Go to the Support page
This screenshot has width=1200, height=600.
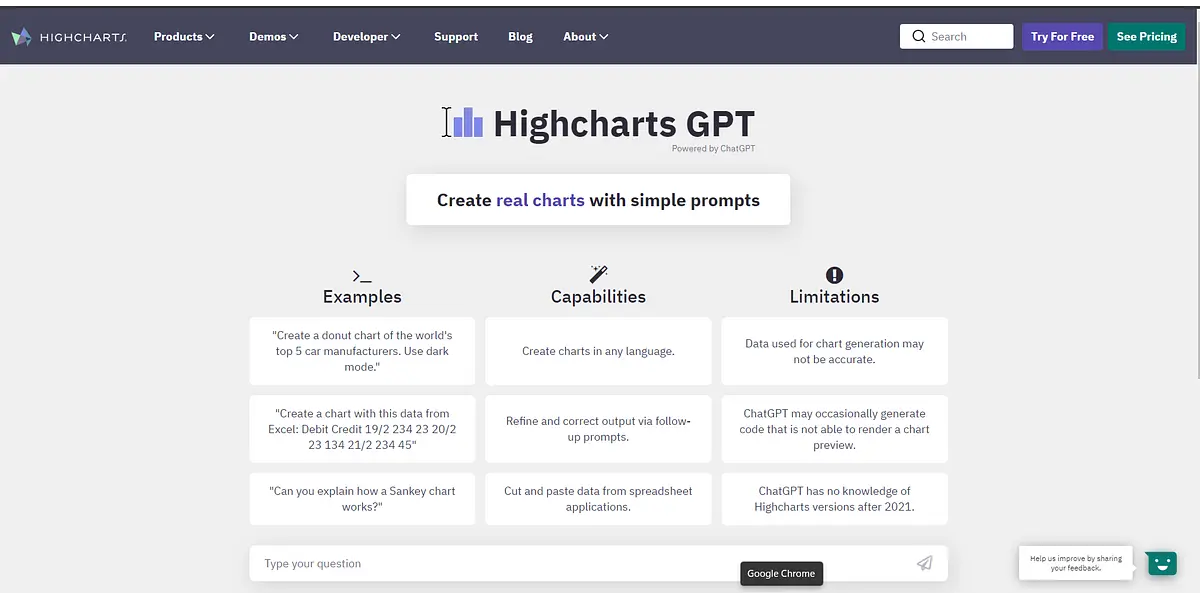456,37
